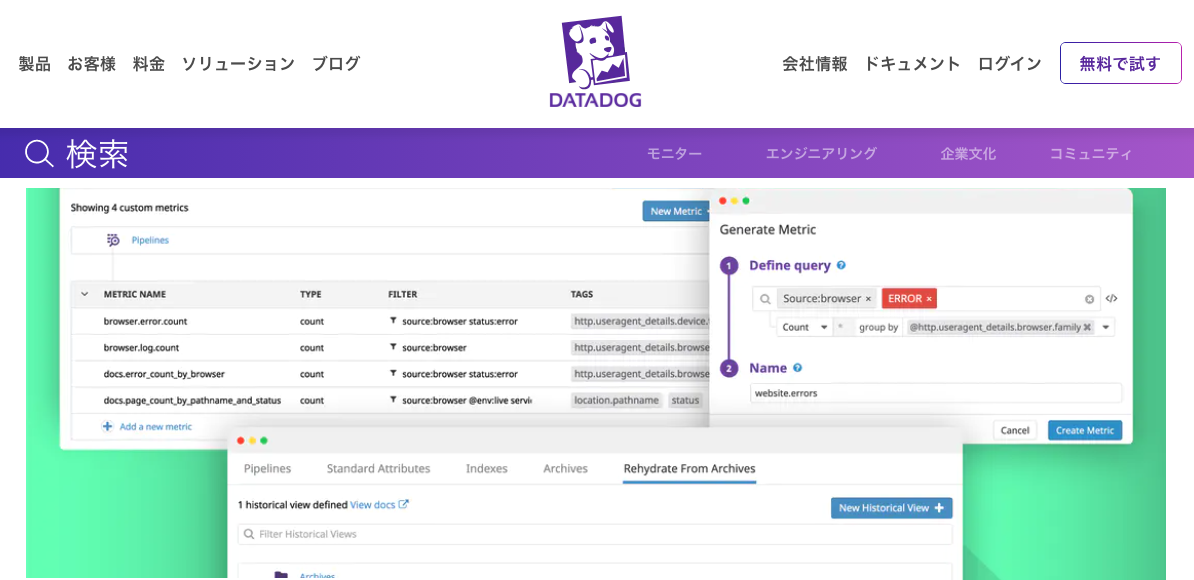
Task: Go to 料金 page
Action: (148, 64)
